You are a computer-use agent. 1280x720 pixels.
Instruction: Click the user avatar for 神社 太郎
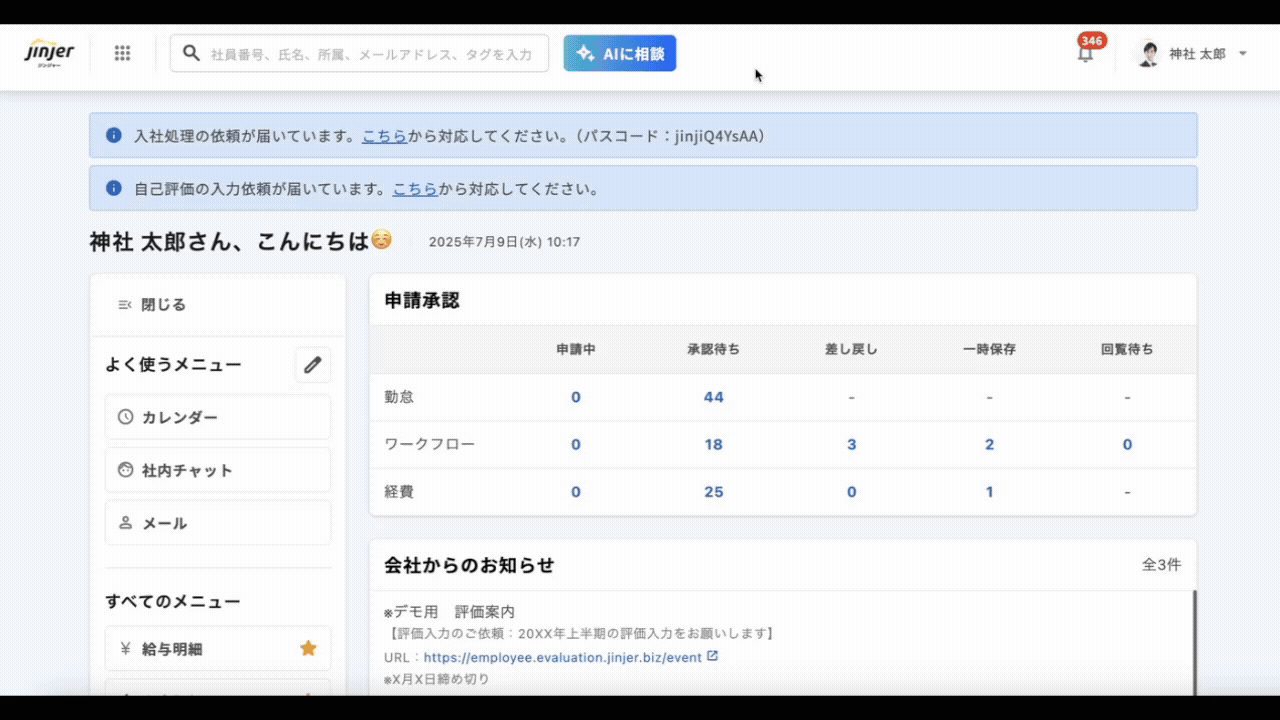pyautogui.click(x=1149, y=54)
